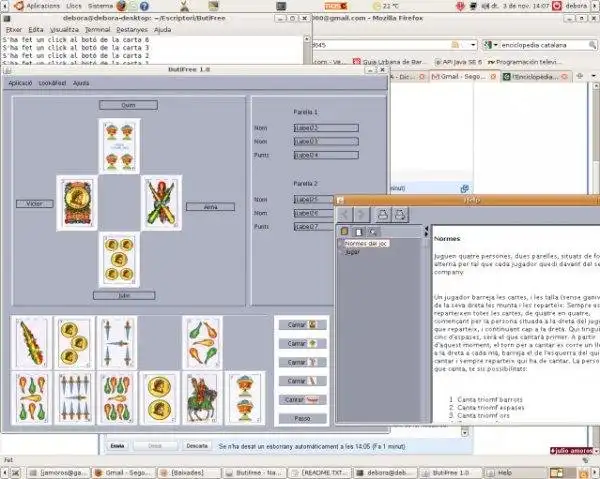Image resolution: width=600 pixels, height=479 pixels.
Task: Click the print icon in Help toolbar
Action: click(x=383, y=215)
